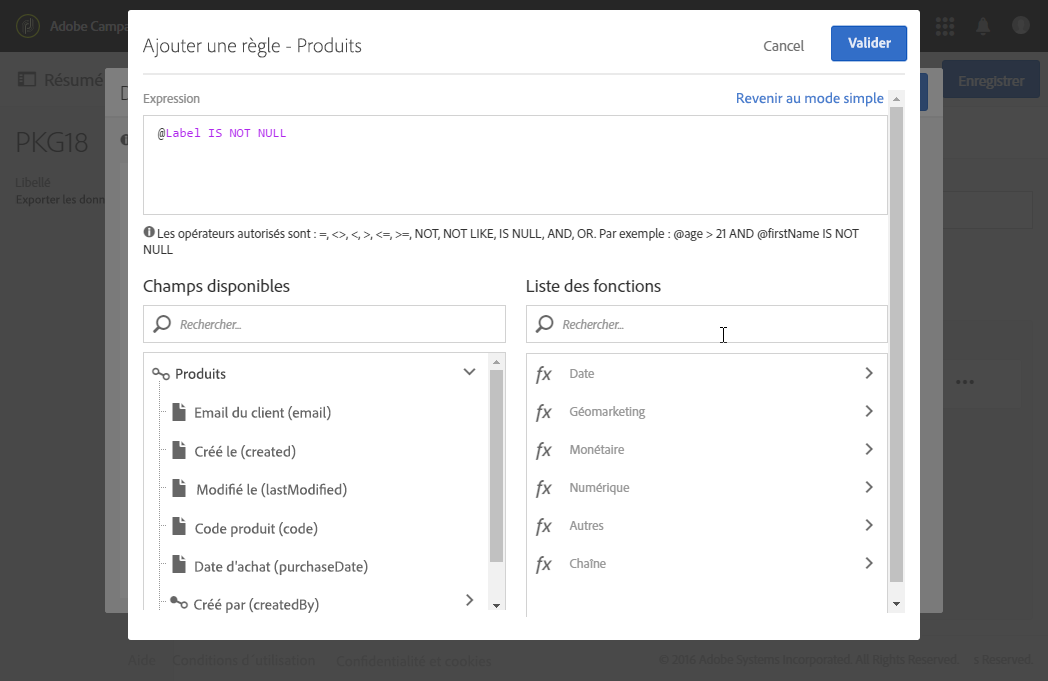Click Revenir au mode simple link
The image size is (1048, 681).
(x=809, y=98)
